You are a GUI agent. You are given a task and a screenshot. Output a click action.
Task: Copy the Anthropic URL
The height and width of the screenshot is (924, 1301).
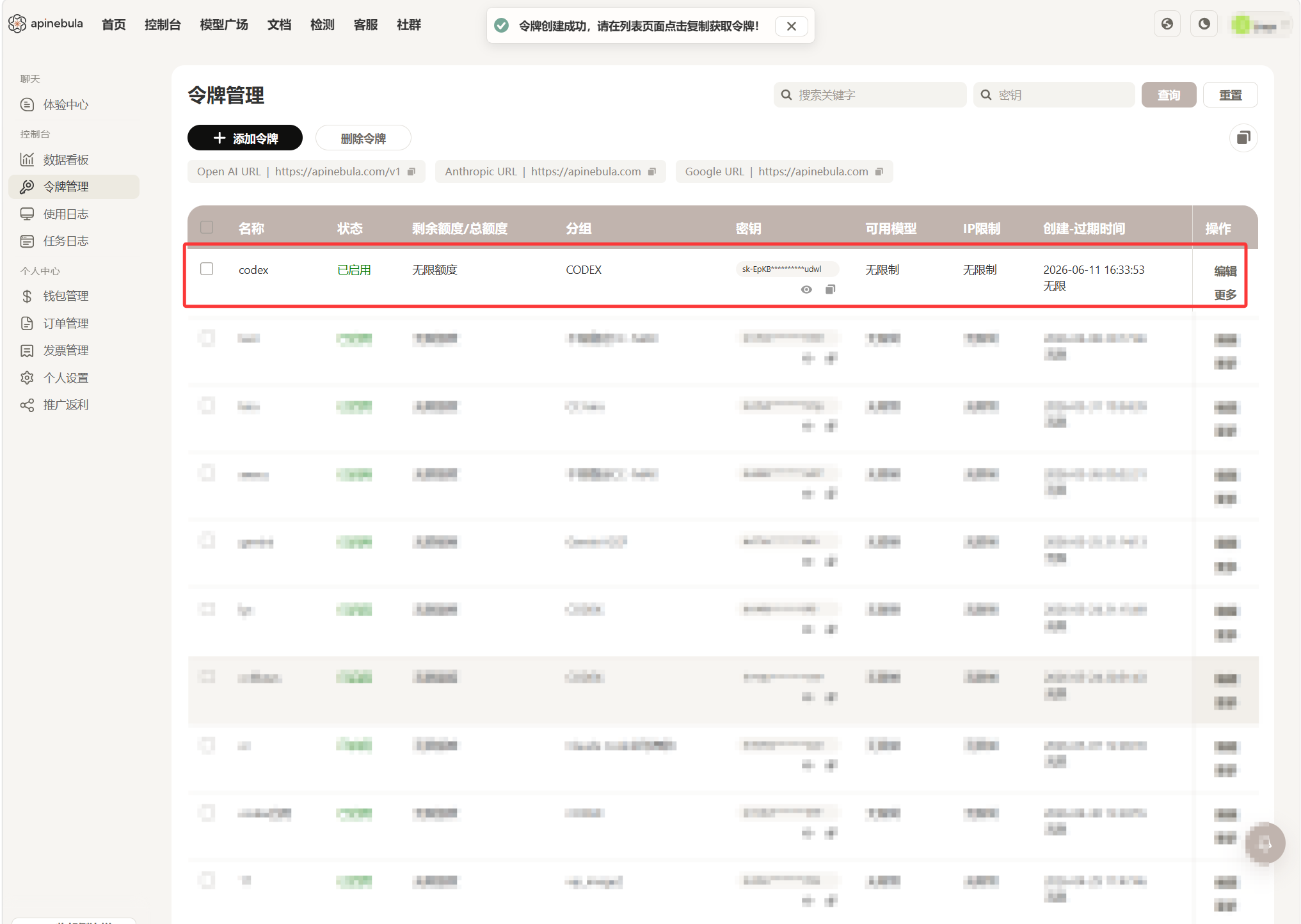(x=652, y=171)
